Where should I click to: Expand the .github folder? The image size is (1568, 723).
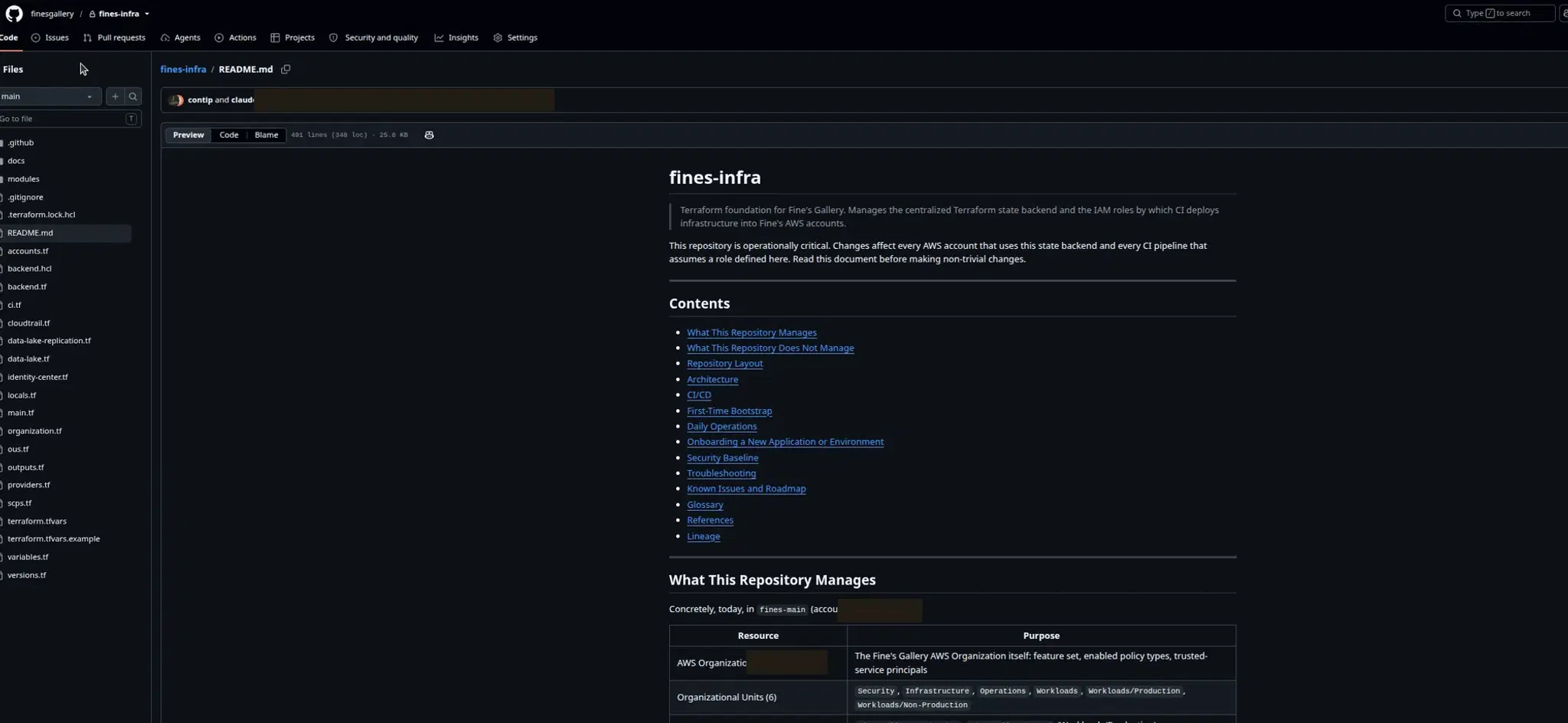[21, 142]
